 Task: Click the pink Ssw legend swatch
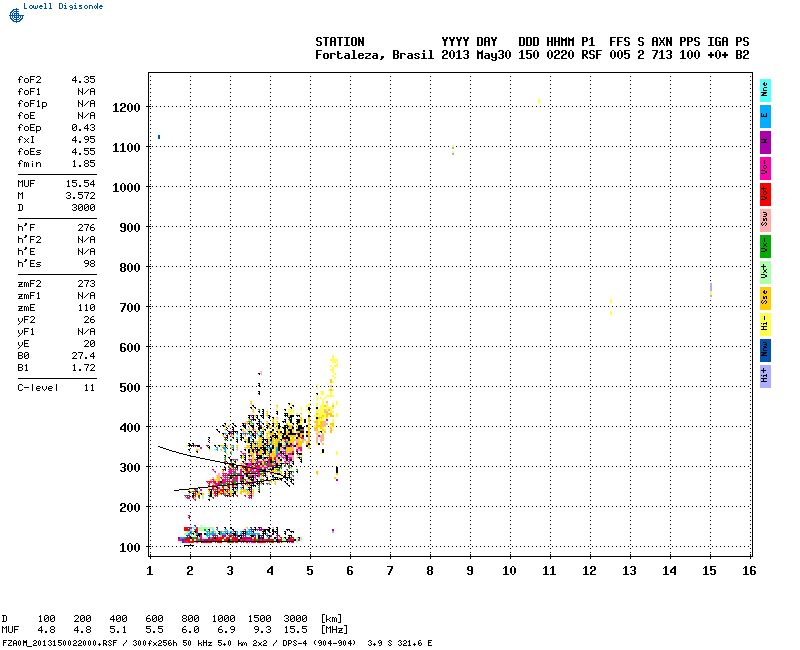[x=765, y=220]
